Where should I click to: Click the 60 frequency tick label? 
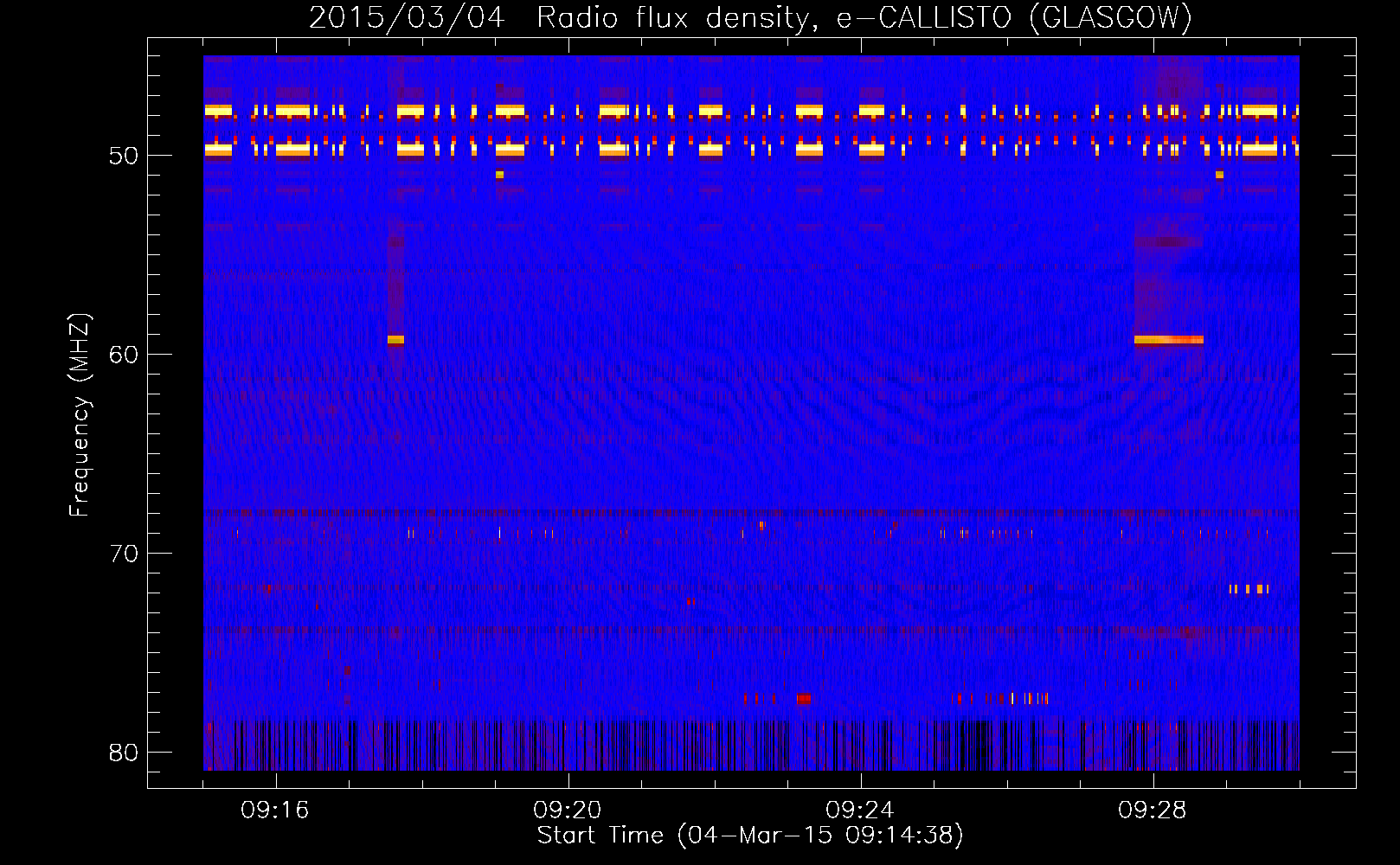click(124, 355)
